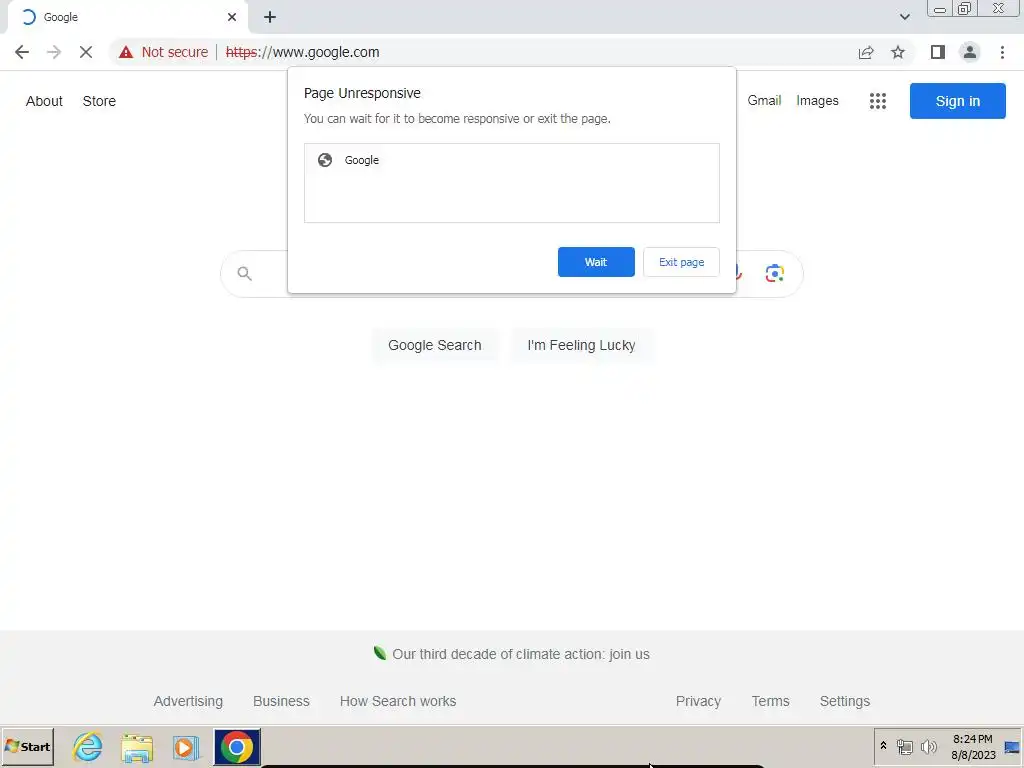Open the Chrome profile avatar
This screenshot has height=768, width=1024.
[x=970, y=52]
